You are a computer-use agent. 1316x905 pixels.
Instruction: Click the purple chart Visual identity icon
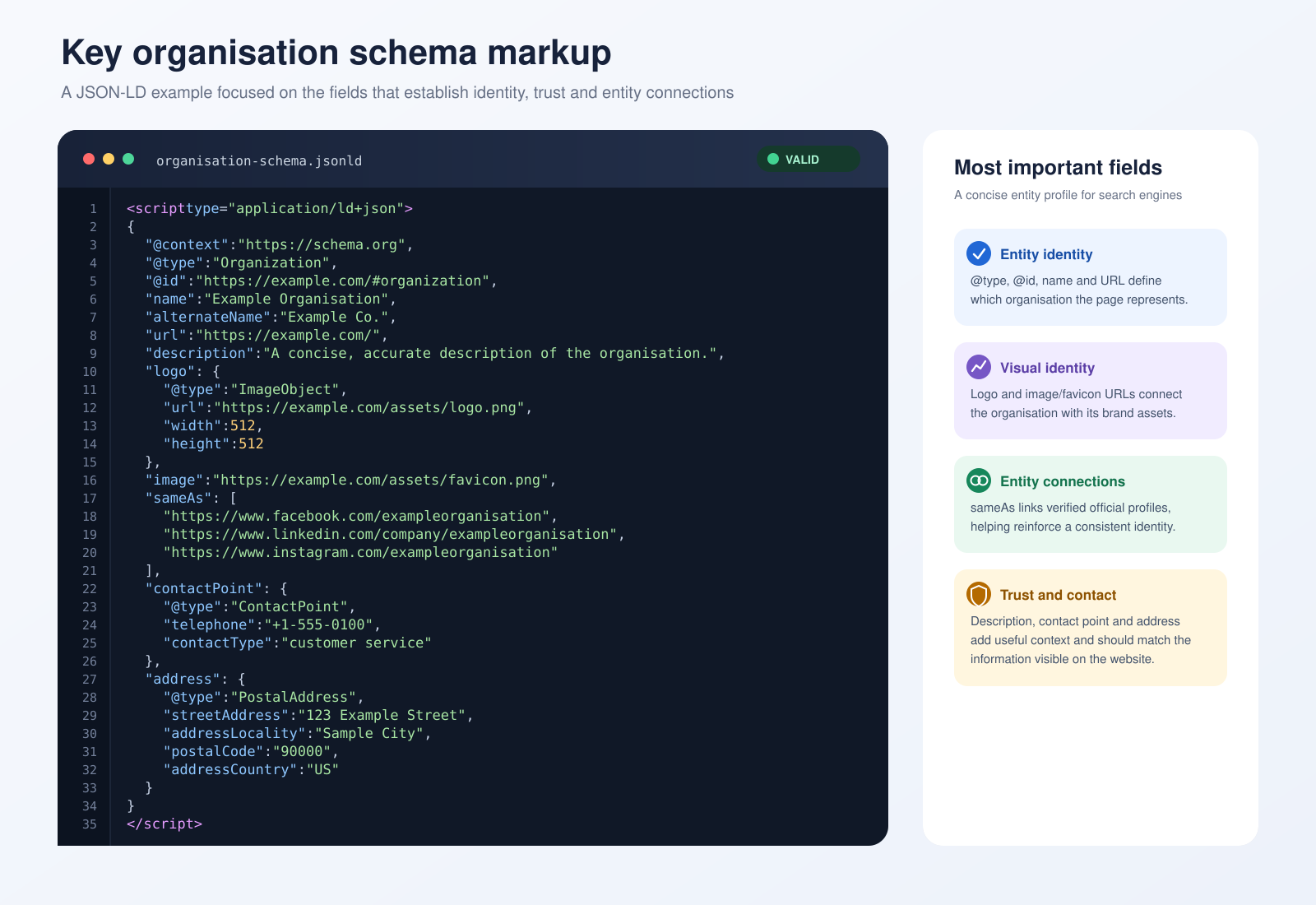click(x=979, y=367)
